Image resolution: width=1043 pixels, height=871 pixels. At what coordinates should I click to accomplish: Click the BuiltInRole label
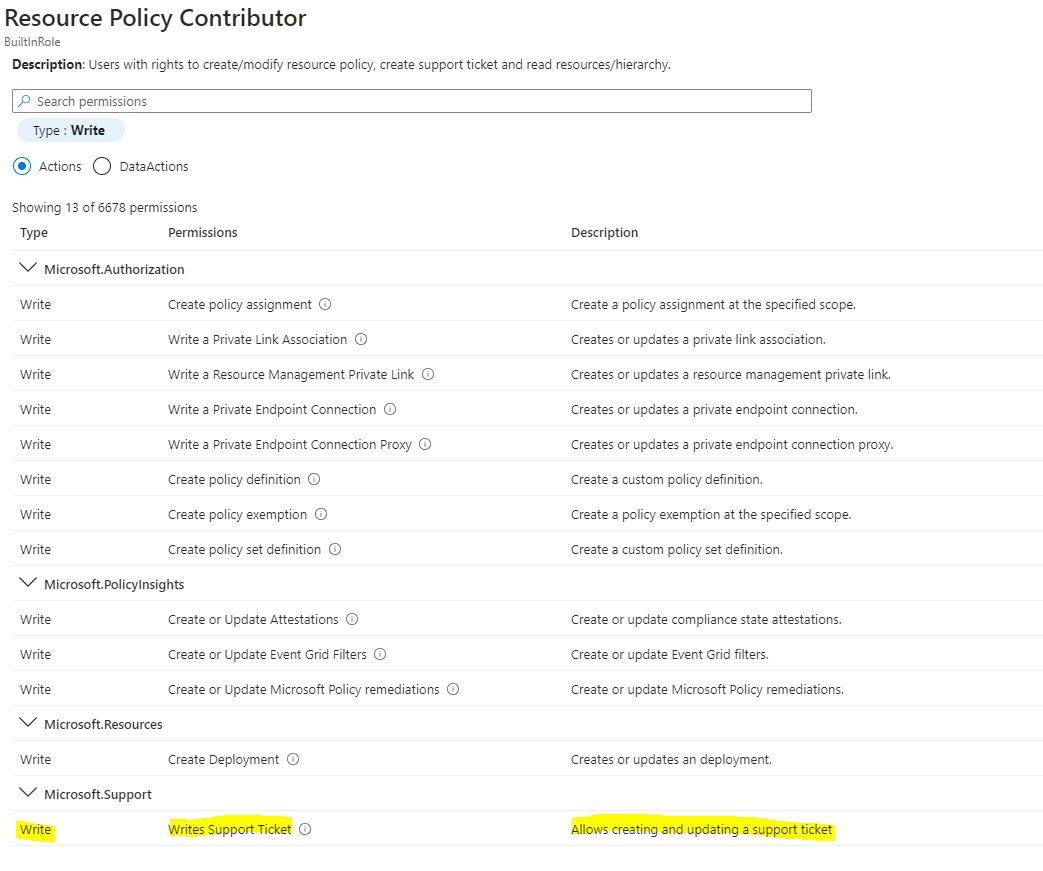coord(32,42)
